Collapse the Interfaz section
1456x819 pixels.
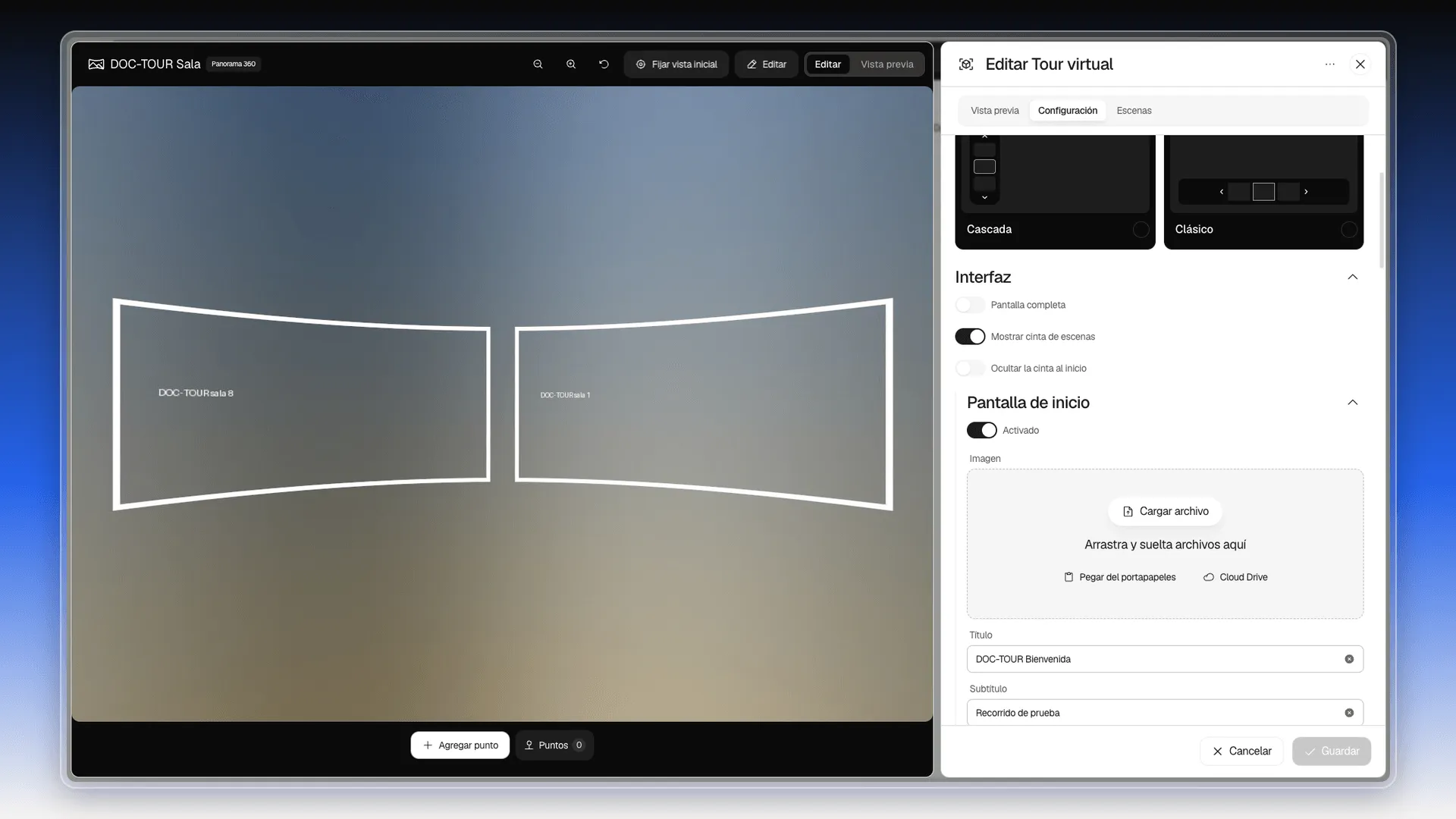[x=1352, y=277]
